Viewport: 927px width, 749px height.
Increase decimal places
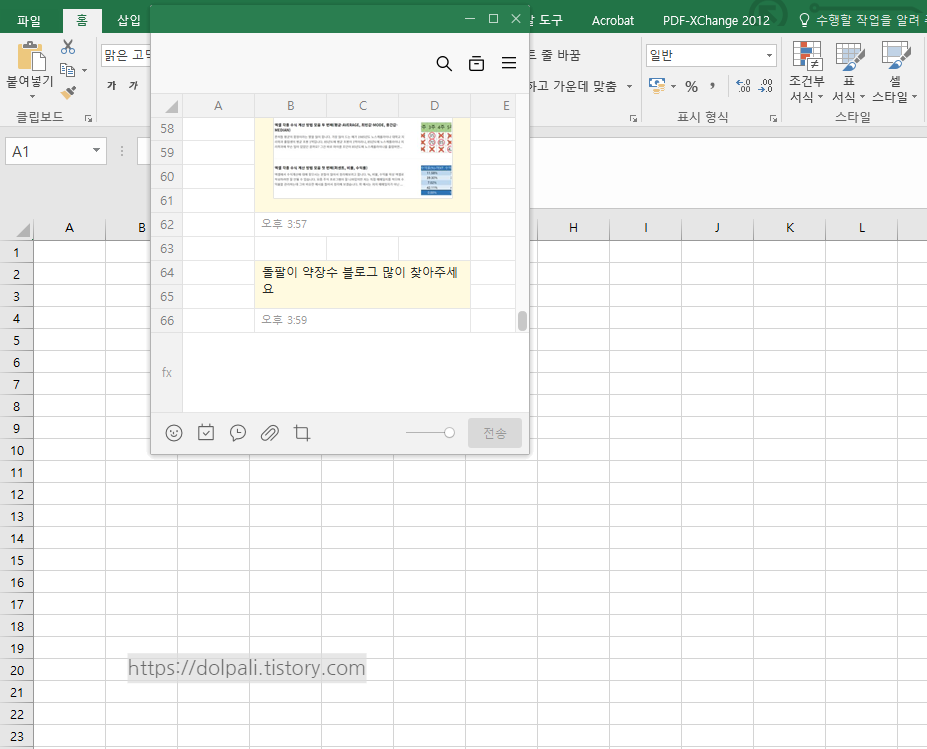(743, 86)
